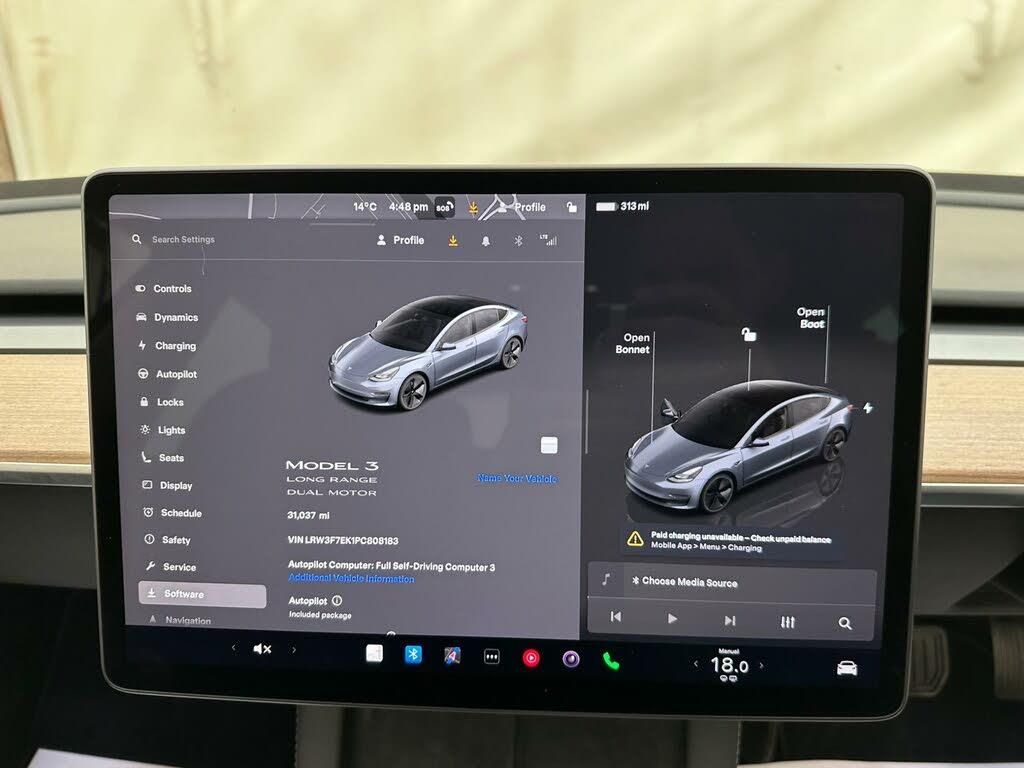The image size is (1024, 768).
Task: Tap the 14°C outside temperature
Action: pos(365,207)
